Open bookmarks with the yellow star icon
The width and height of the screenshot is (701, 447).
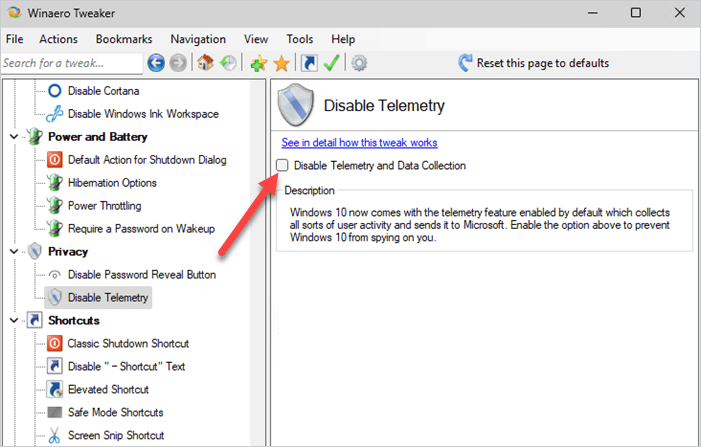click(x=282, y=63)
